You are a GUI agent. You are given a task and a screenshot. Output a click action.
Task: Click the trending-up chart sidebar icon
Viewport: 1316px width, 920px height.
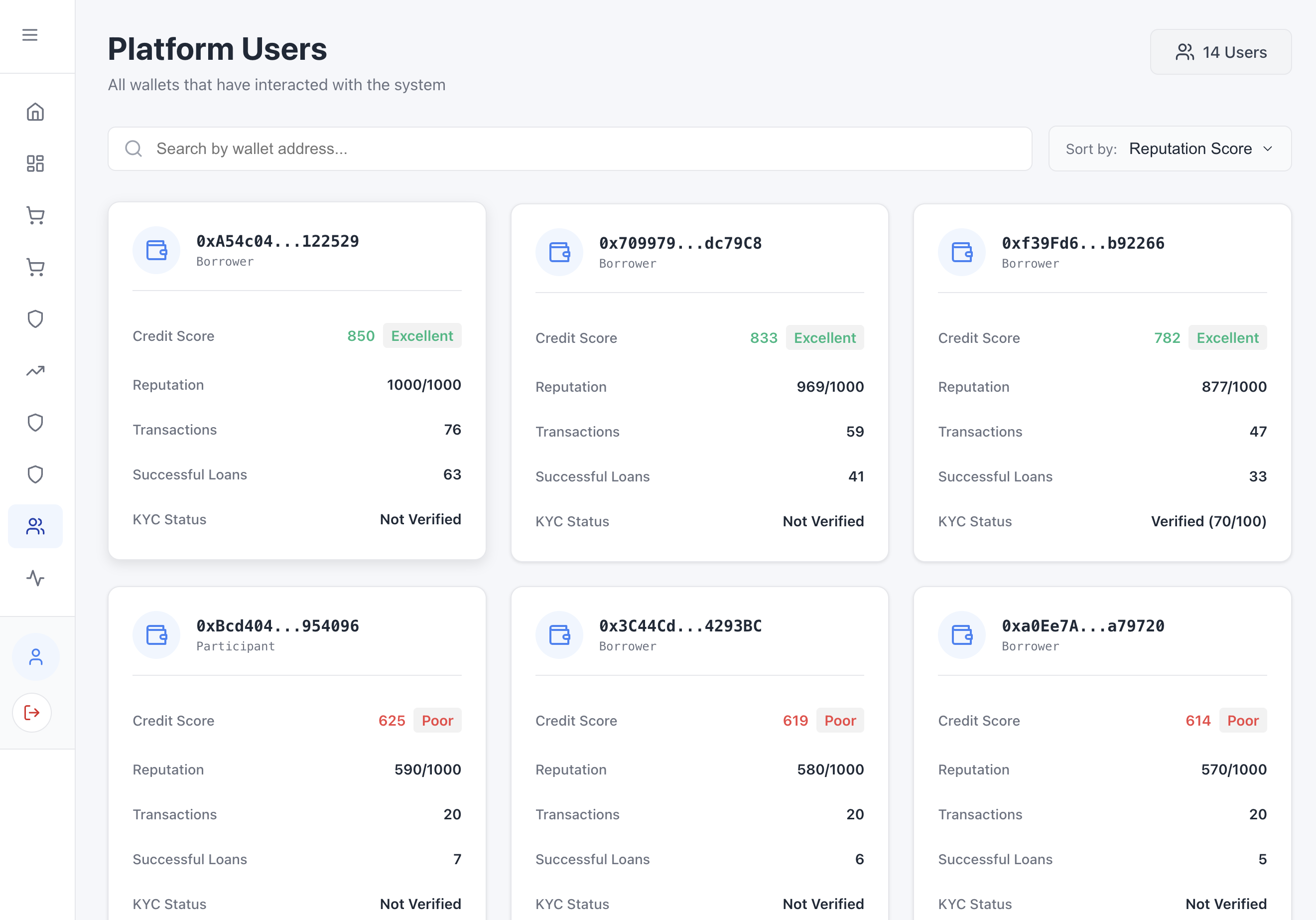[x=35, y=370]
